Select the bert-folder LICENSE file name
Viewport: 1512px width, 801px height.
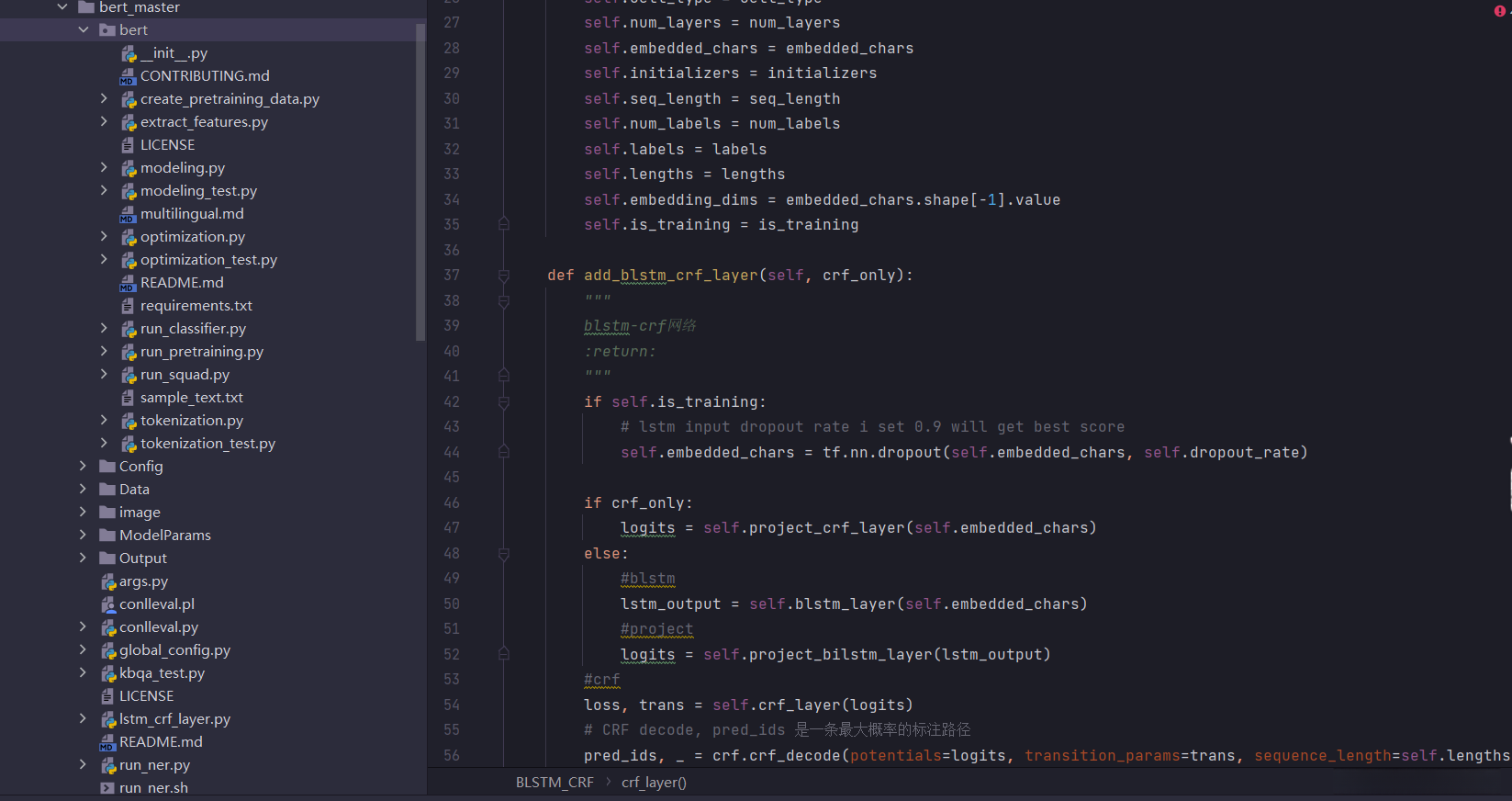(167, 145)
